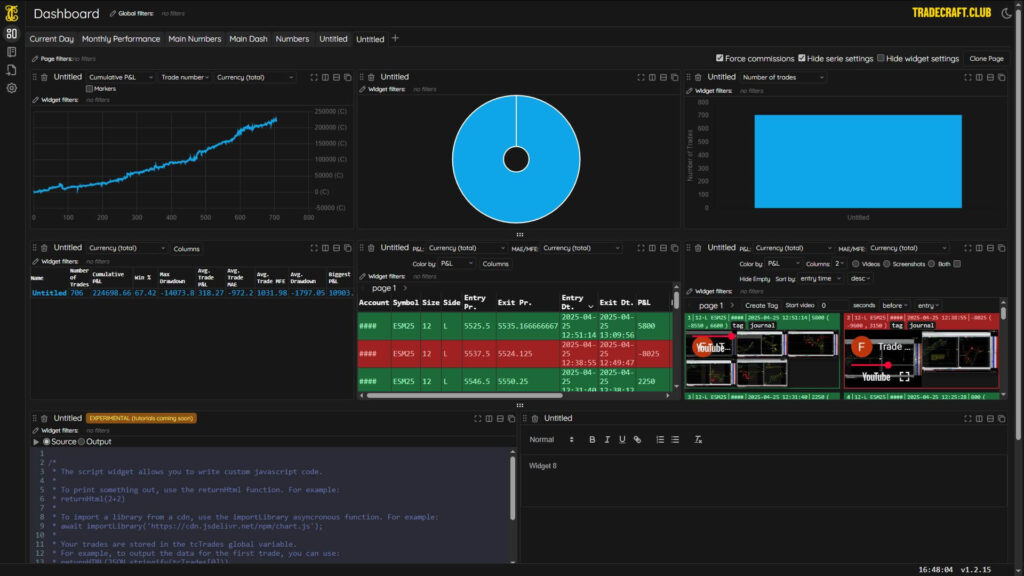The width and height of the screenshot is (1024, 576).
Task: Fullscreen the EXPERIMENTAL script widget
Action: click(477, 419)
